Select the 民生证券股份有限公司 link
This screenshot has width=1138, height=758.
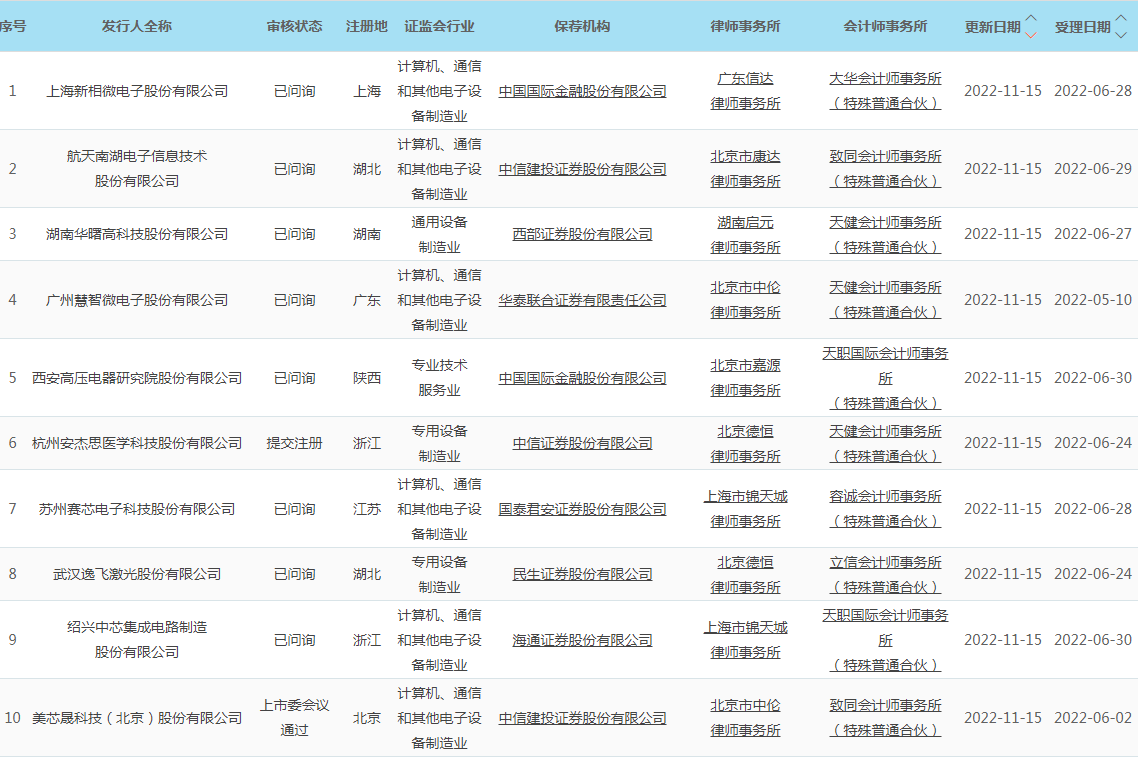coord(582,574)
